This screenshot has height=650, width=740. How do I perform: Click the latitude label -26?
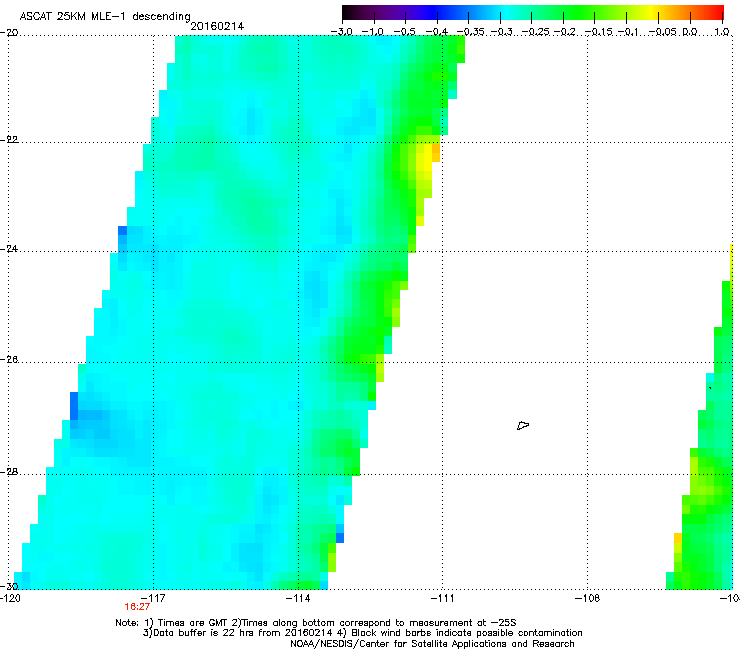click(9, 360)
